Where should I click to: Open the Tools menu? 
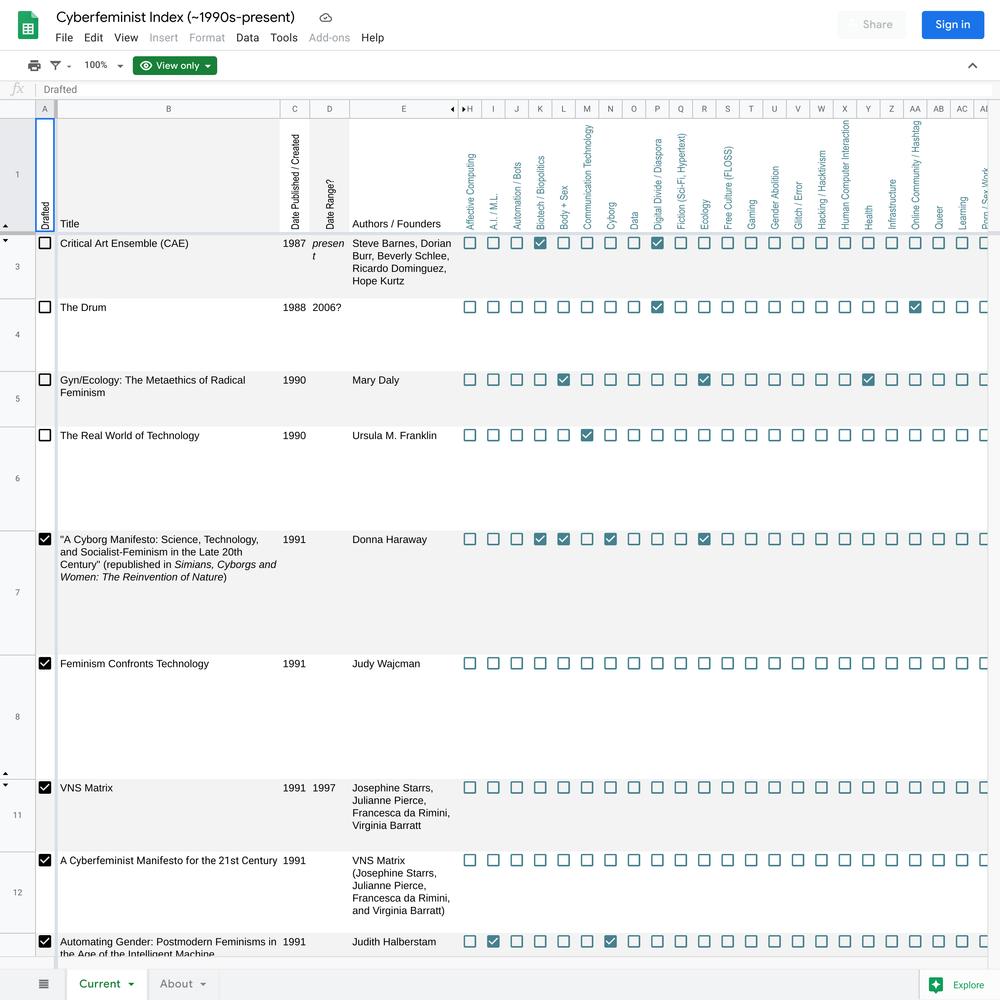(284, 38)
